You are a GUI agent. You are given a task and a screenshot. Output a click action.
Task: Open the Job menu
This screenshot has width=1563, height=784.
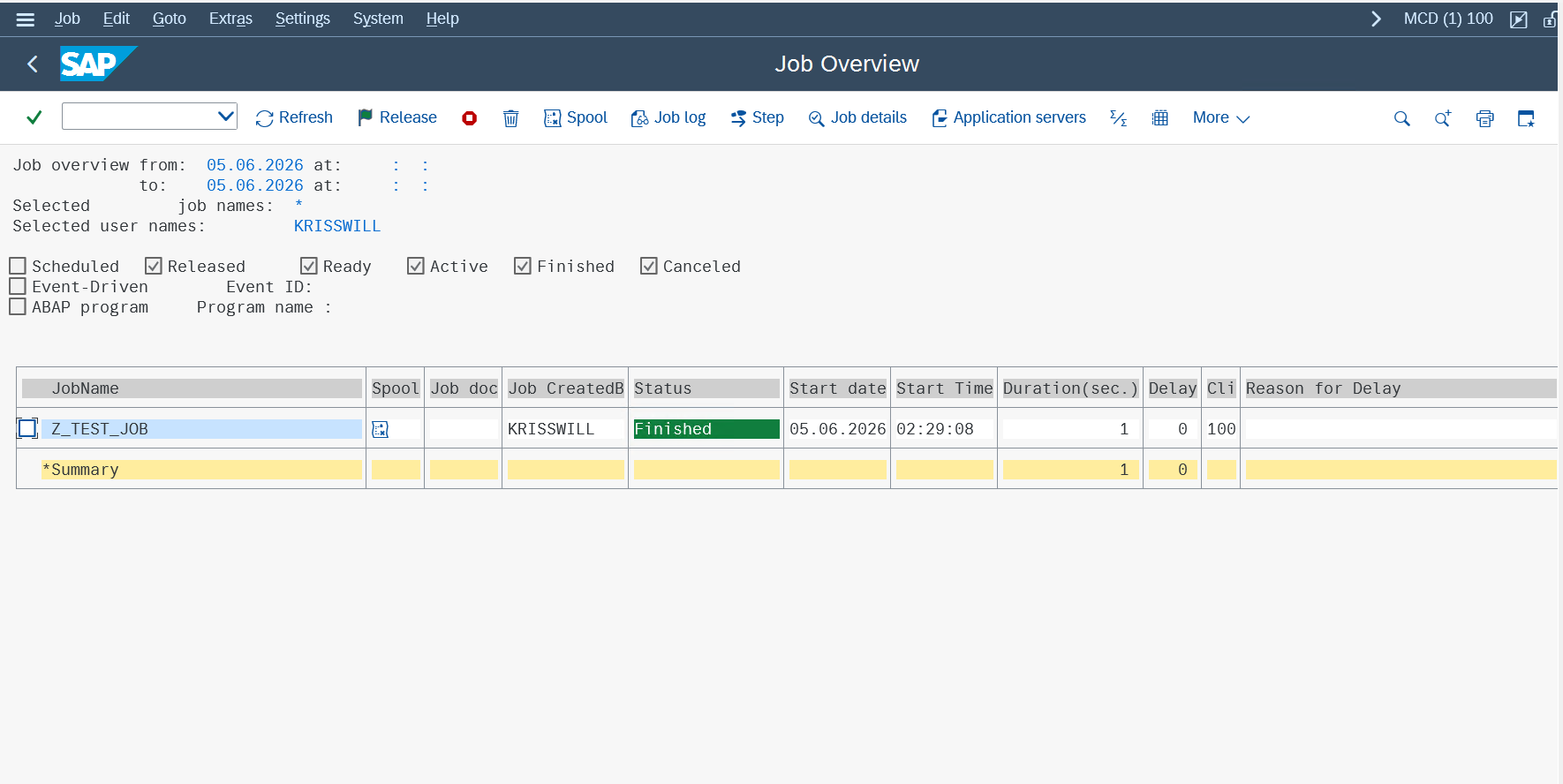(67, 19)
